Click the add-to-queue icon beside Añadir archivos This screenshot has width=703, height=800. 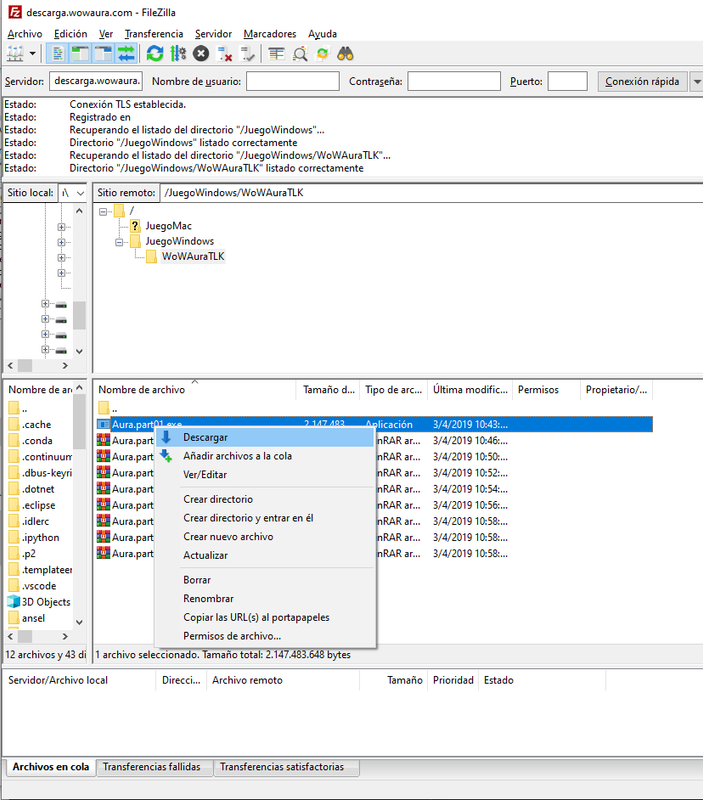(x=166, y=456)
